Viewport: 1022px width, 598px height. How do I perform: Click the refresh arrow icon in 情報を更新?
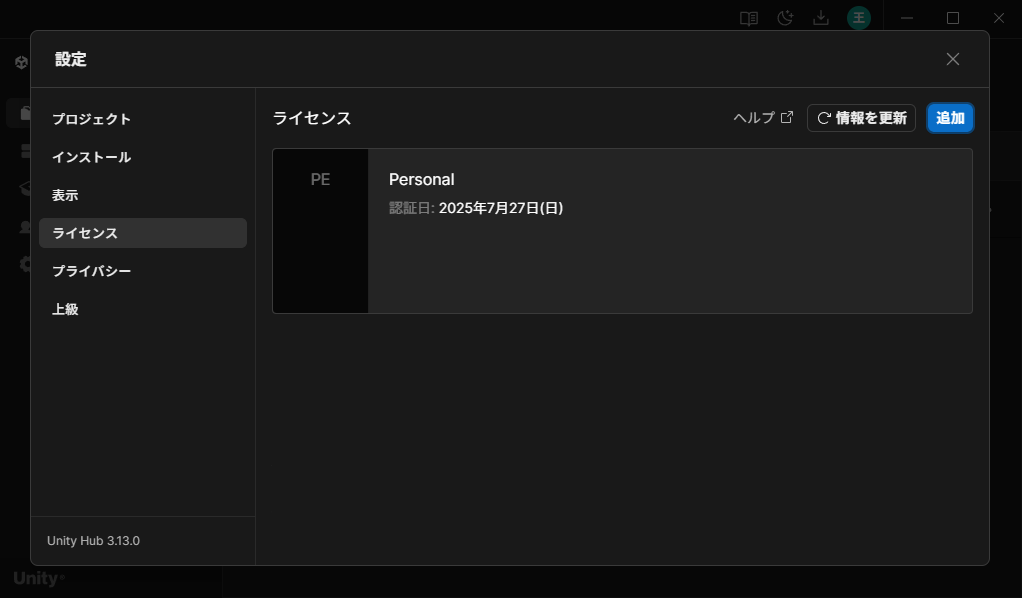tap(824, 118)
